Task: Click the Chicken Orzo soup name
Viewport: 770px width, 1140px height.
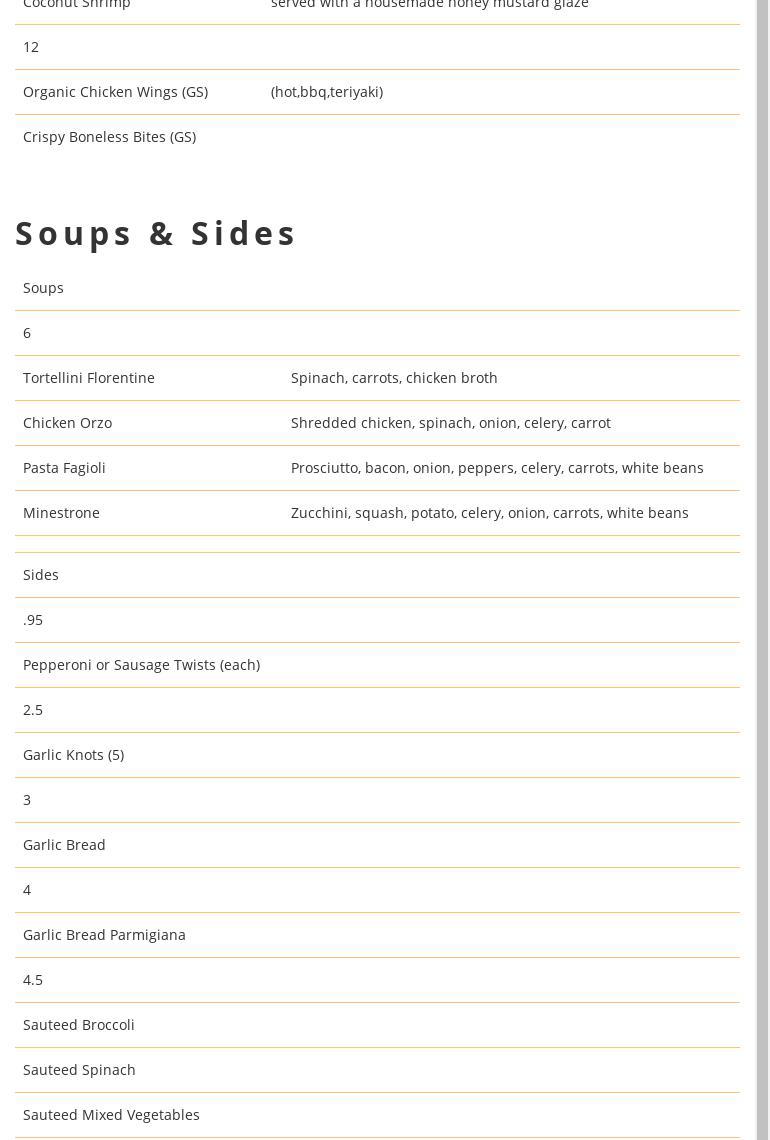Action: 67,423
